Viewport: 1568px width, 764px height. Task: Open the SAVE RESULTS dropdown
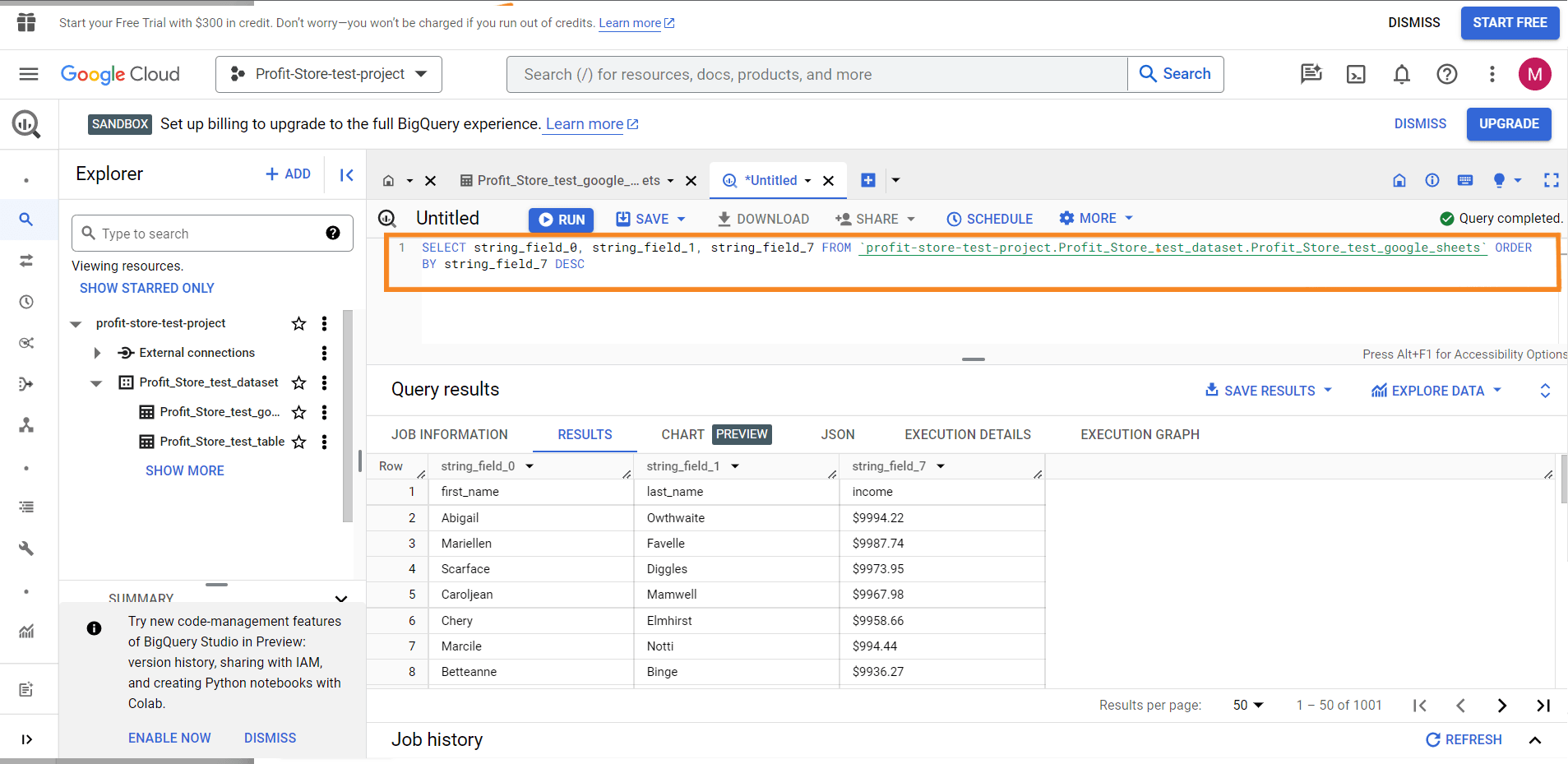point(1268,391)
